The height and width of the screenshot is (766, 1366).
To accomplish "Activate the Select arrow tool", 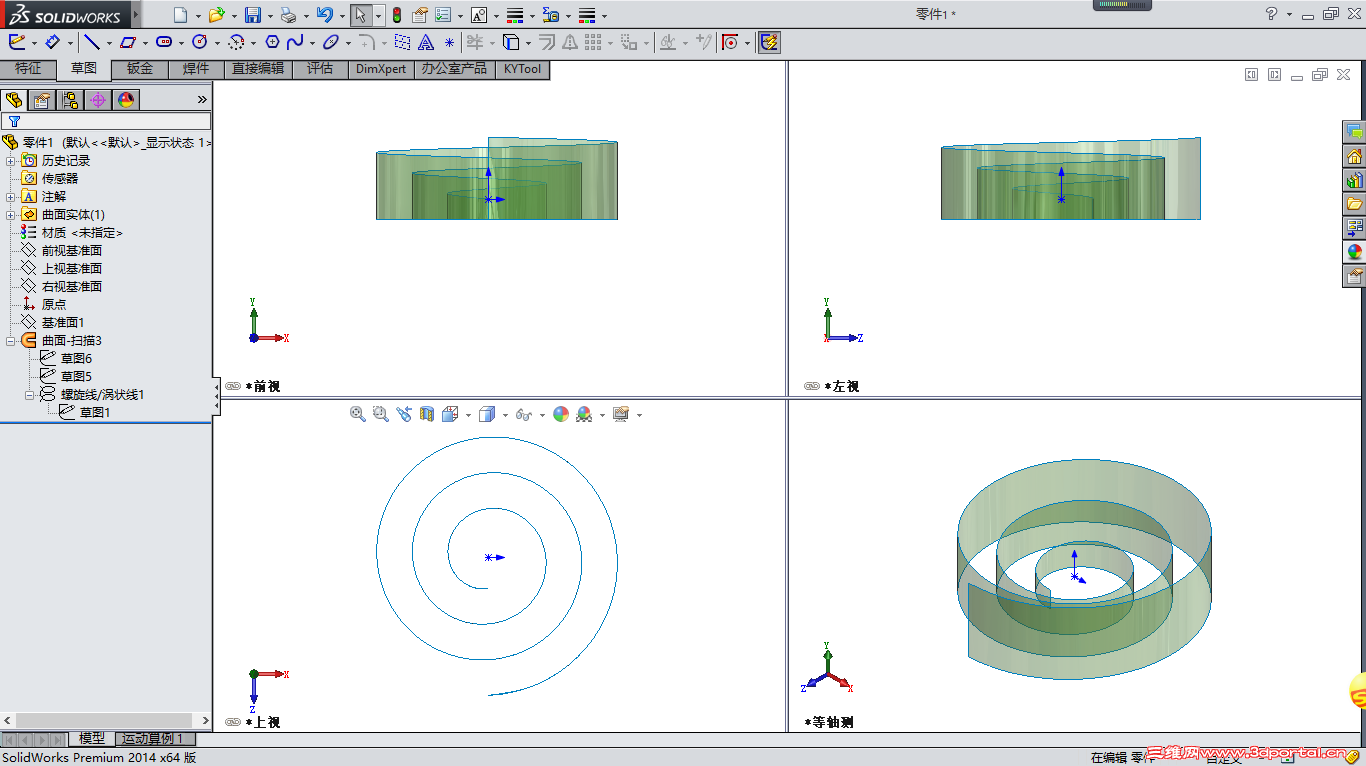I will pos(360,15).
